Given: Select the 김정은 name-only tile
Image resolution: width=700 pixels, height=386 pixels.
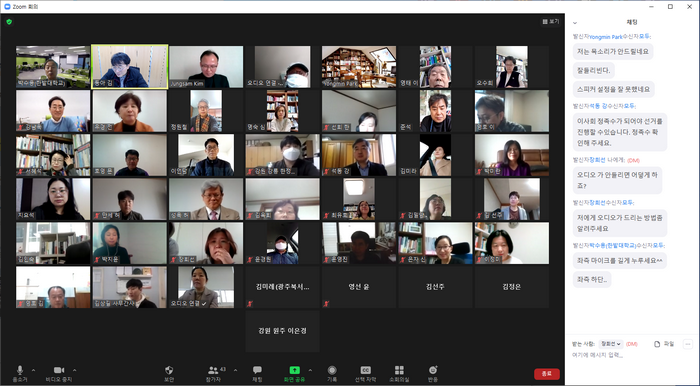Looking at the screenshot, I should click(512, 287).
